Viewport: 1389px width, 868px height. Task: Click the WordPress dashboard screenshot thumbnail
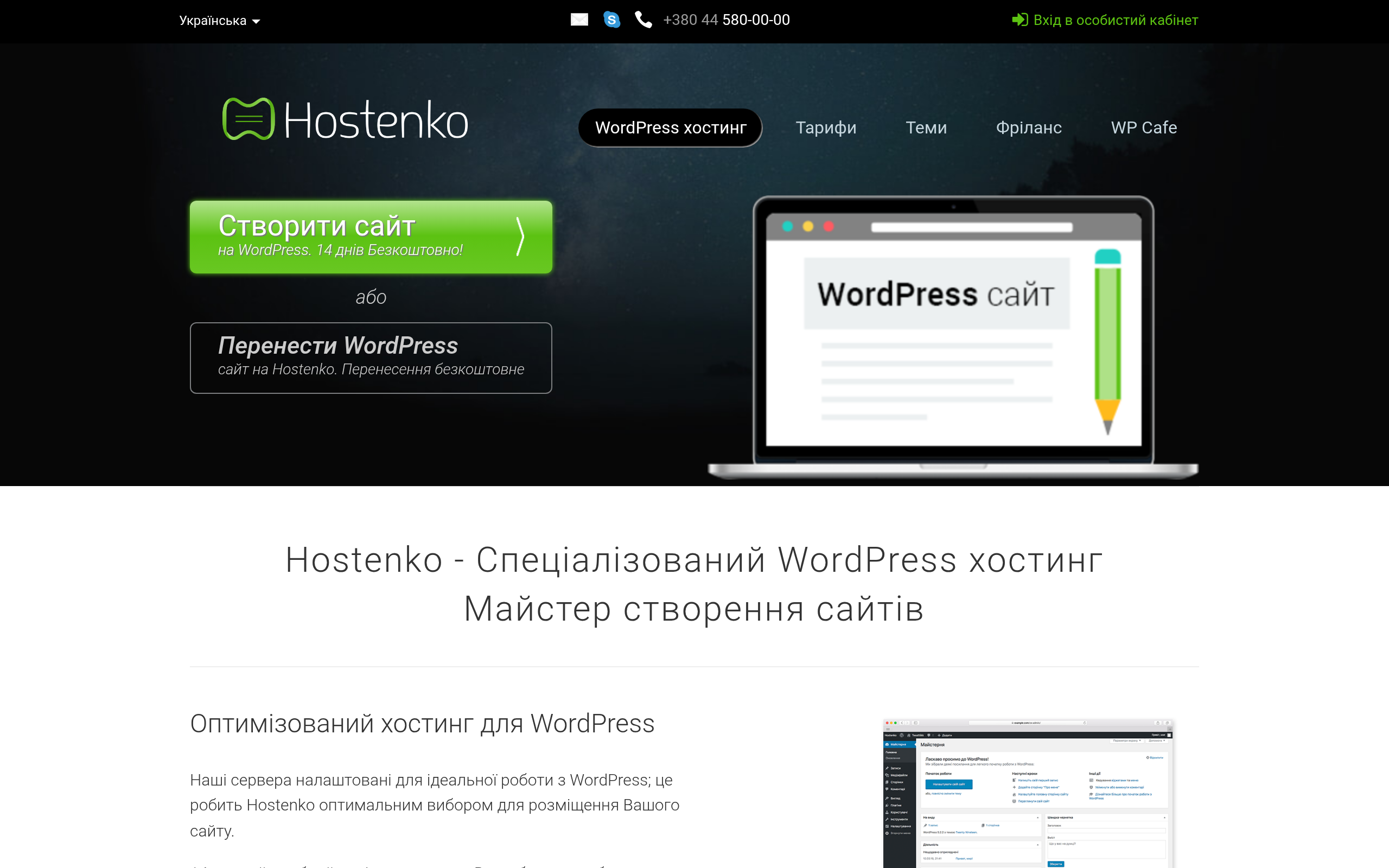(x=1028, y=793)
